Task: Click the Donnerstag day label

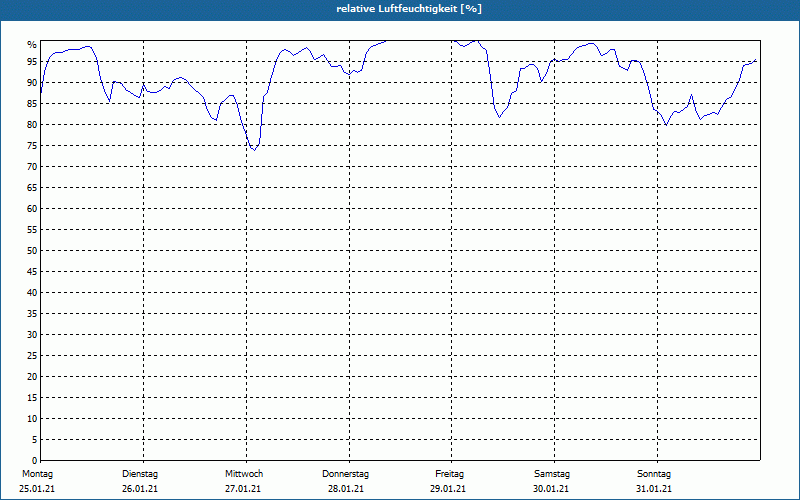Action: 345,474
